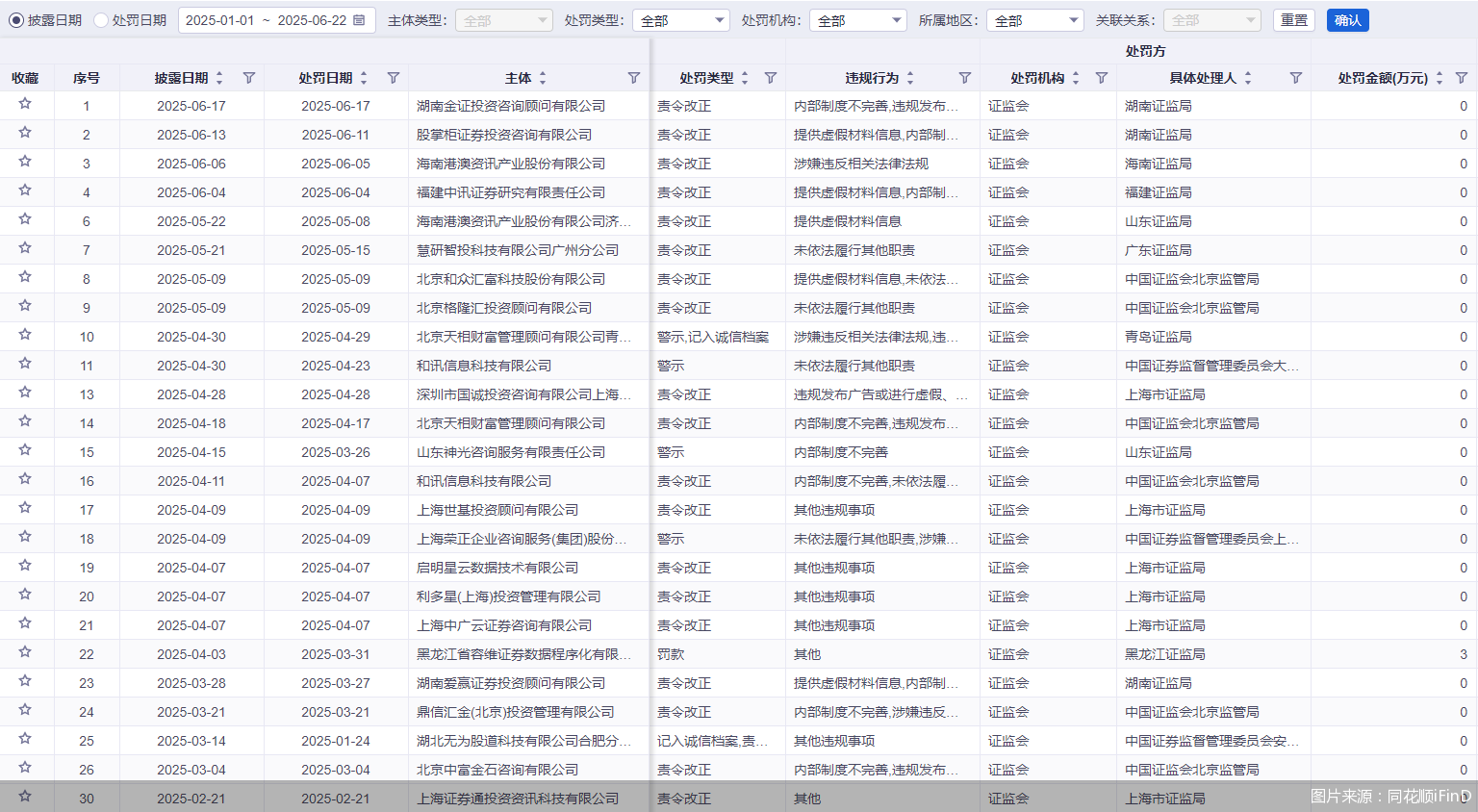Click filter icon in 披露日期 column header

[249, 78]
